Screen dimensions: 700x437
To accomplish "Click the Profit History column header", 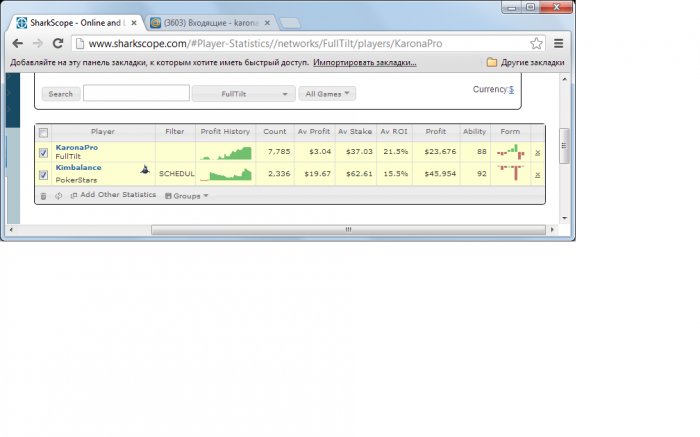I will pyautogui.click(x=225, y=132).
